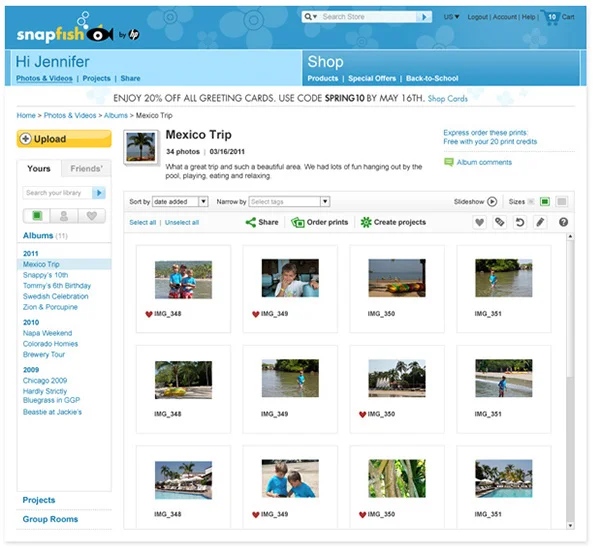
Task: Open the Narrow by Select tags dropdown
Action: point(289,202)
